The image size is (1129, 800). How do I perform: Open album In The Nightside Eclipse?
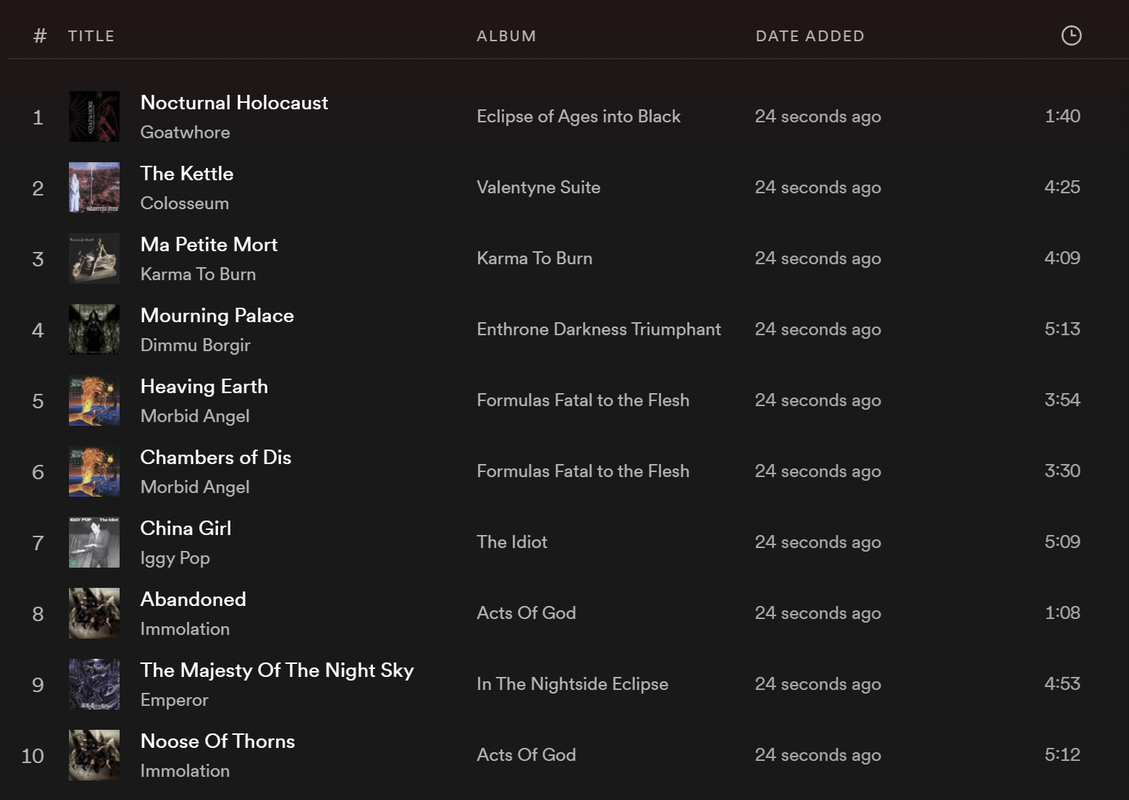(572, 684)
